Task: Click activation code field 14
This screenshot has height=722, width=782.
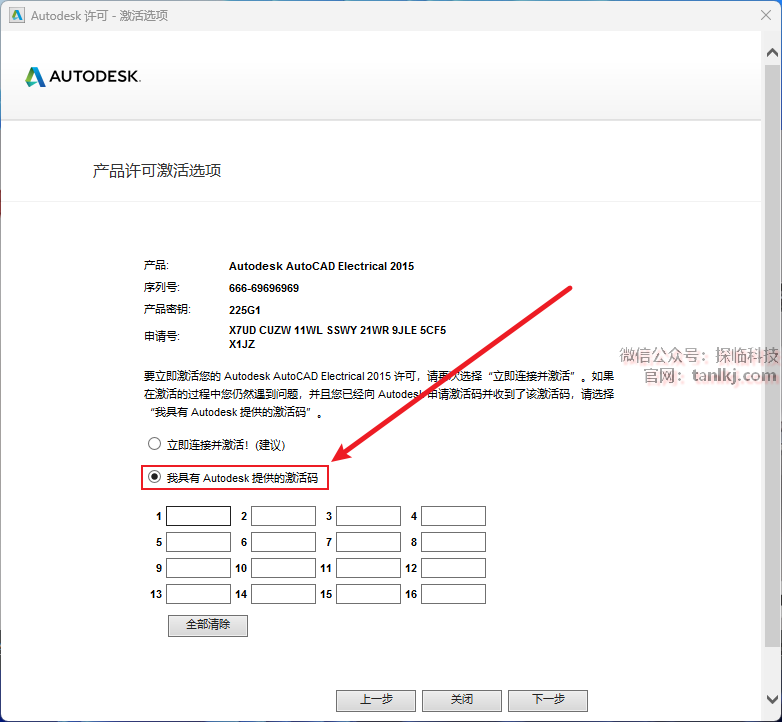Action: click(x=283, y=594)
